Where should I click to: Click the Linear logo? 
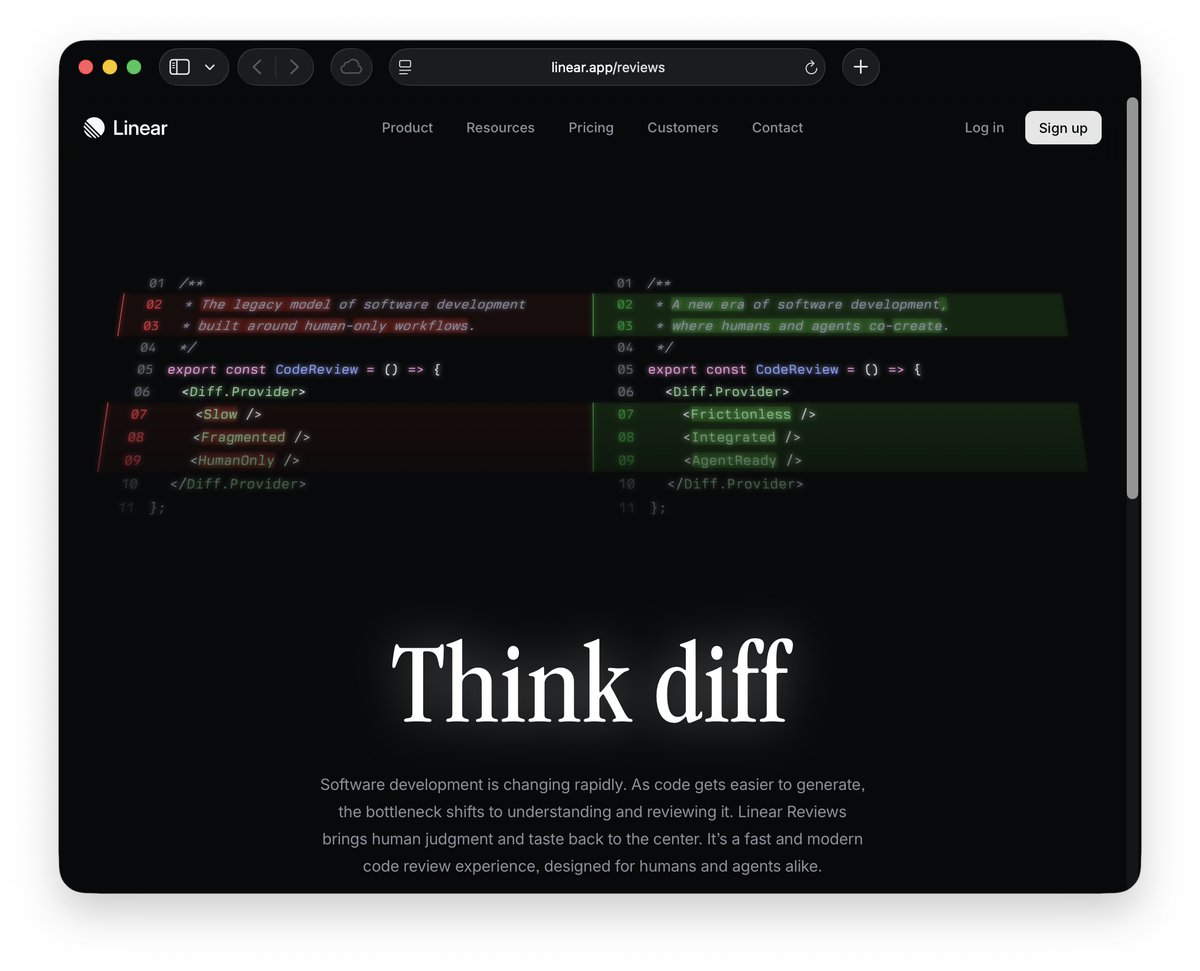coord(125,127)
